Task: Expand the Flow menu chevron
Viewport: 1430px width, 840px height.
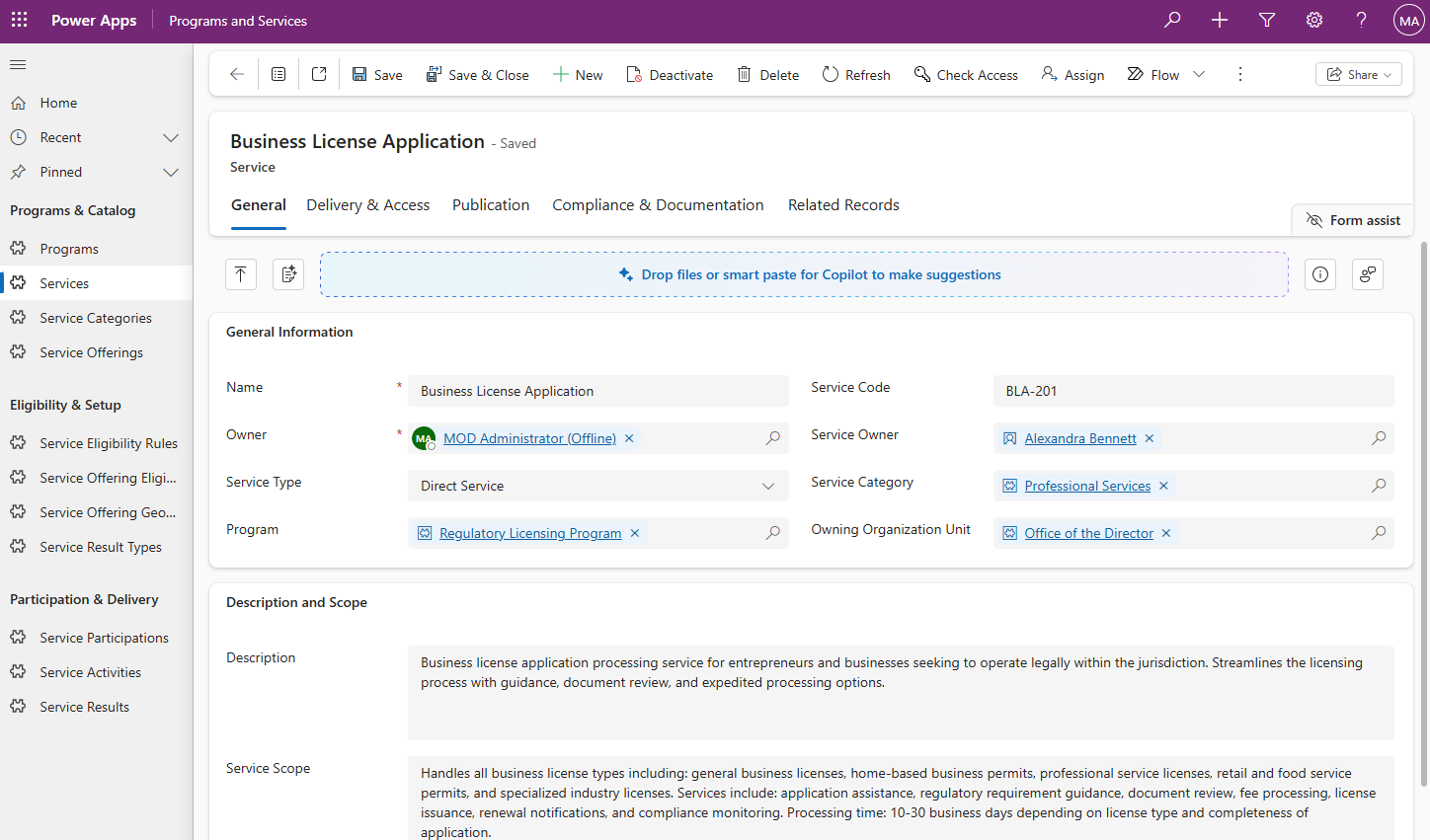Action: coord(1199,74)
